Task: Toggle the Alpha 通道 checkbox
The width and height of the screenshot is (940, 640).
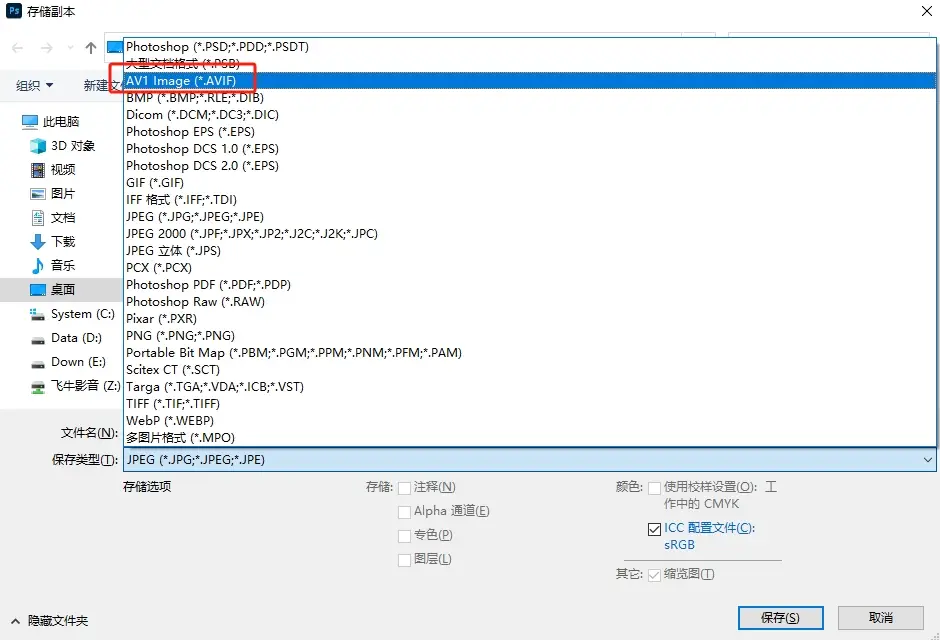Action: [405, 512]
